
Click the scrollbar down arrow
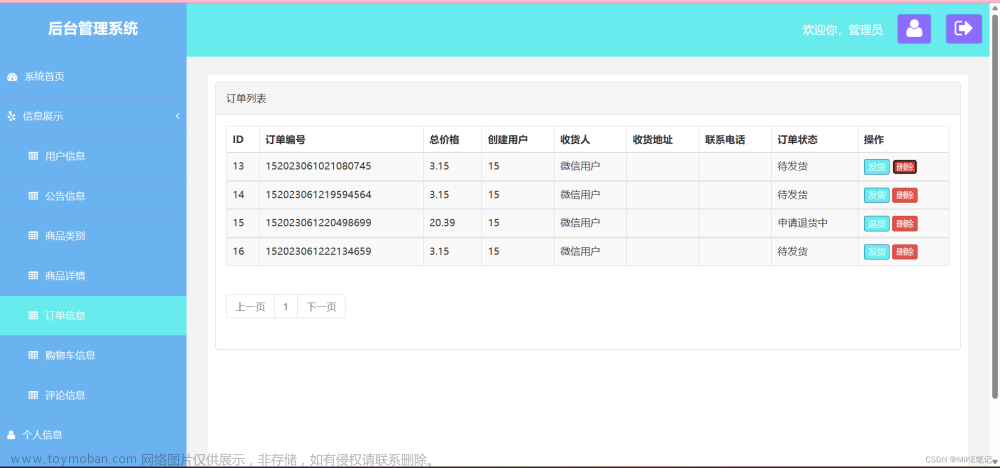pyautogui.click(x=995, y=460)
